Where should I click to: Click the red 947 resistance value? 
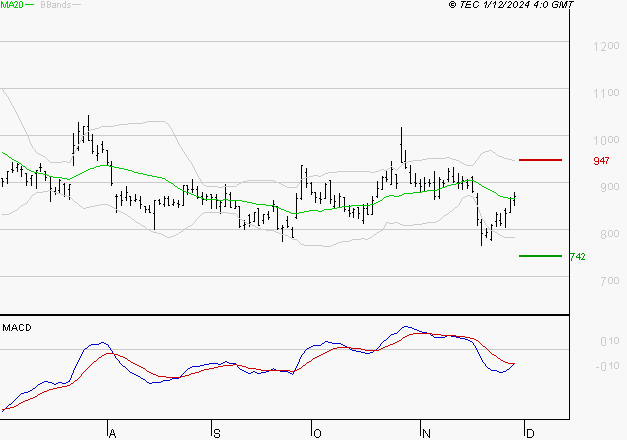pos(601,161)
